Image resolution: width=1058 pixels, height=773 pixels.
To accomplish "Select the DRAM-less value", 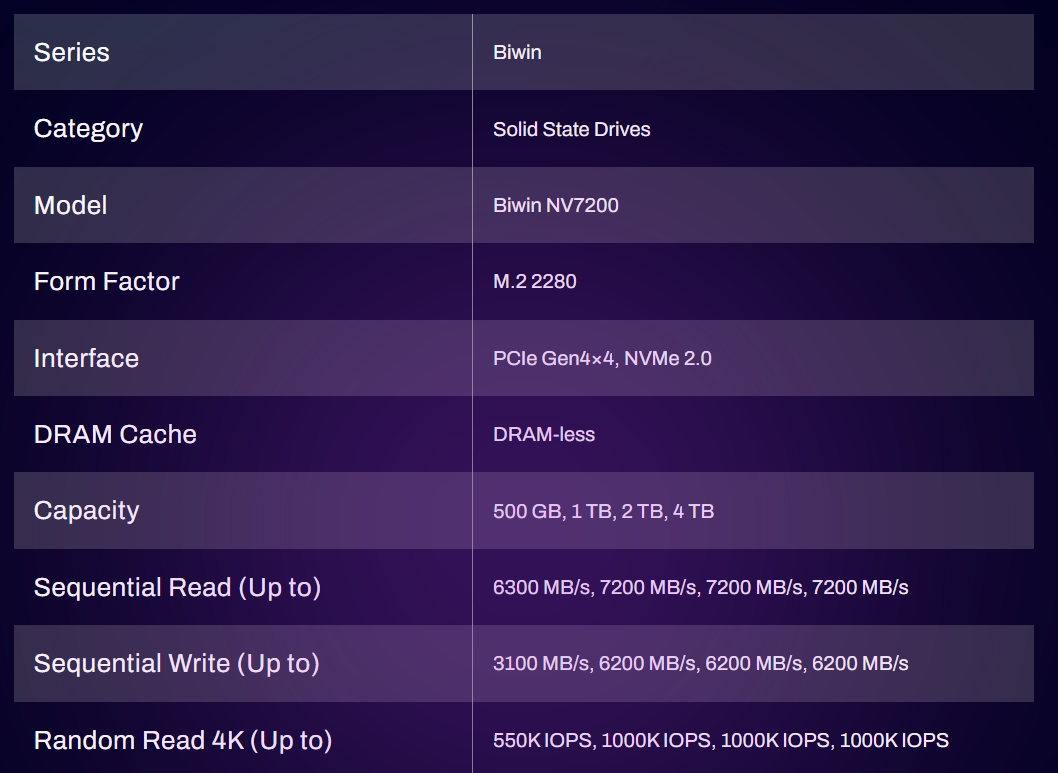I will click(543, 434).
